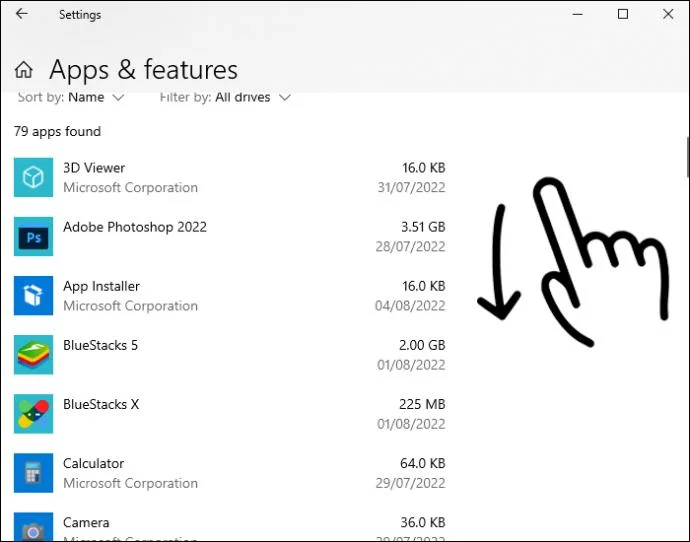Click the BlueStacks X icon
Image resolution: width=690 pixels, height=542 pixels.
[33, 414]
